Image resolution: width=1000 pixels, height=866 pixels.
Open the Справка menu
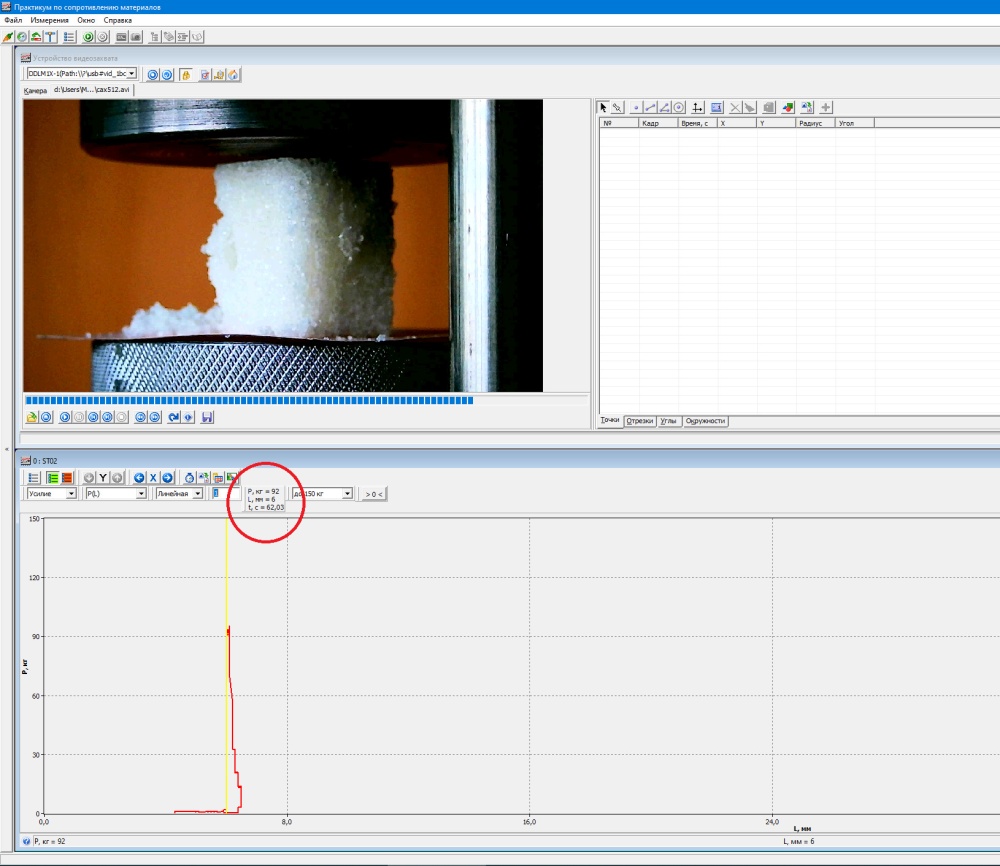pyautogui.click(x=118, y=20)
